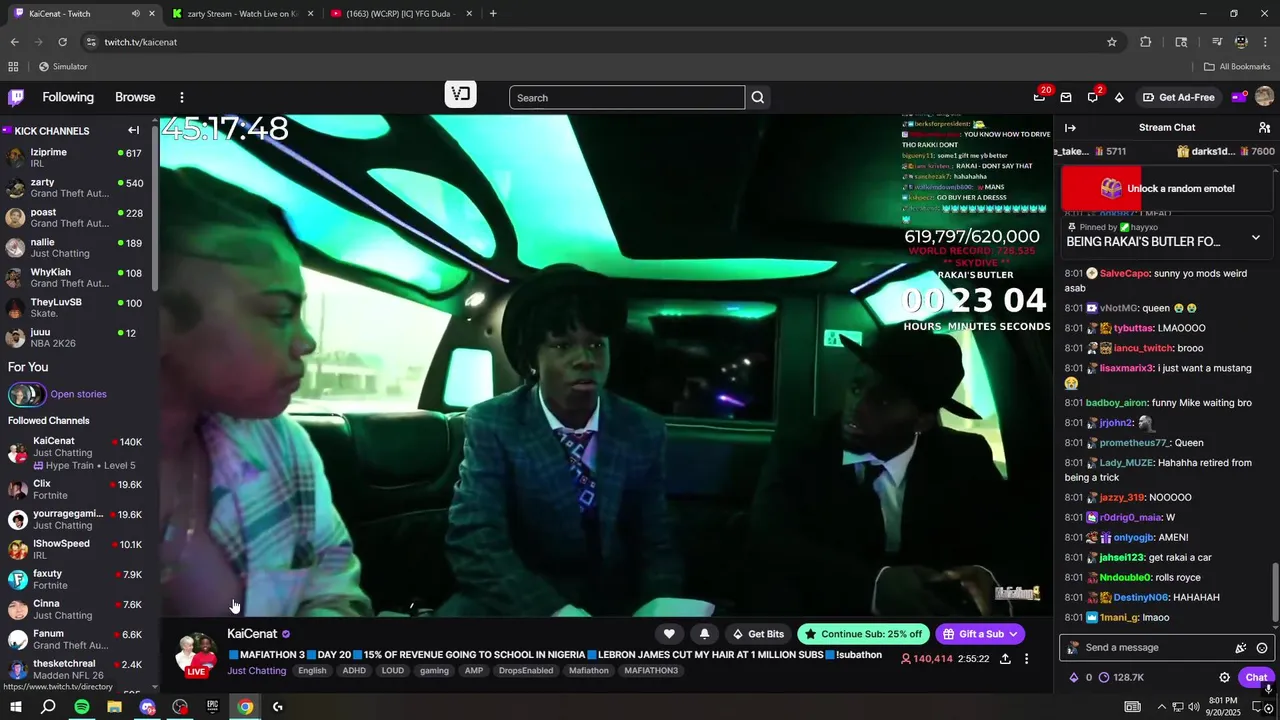Image resolution: width=1280 pixels, height=720 pixels.
Task: Open stories link under For You
Action: pyautogui.click(x=78, y=394)
